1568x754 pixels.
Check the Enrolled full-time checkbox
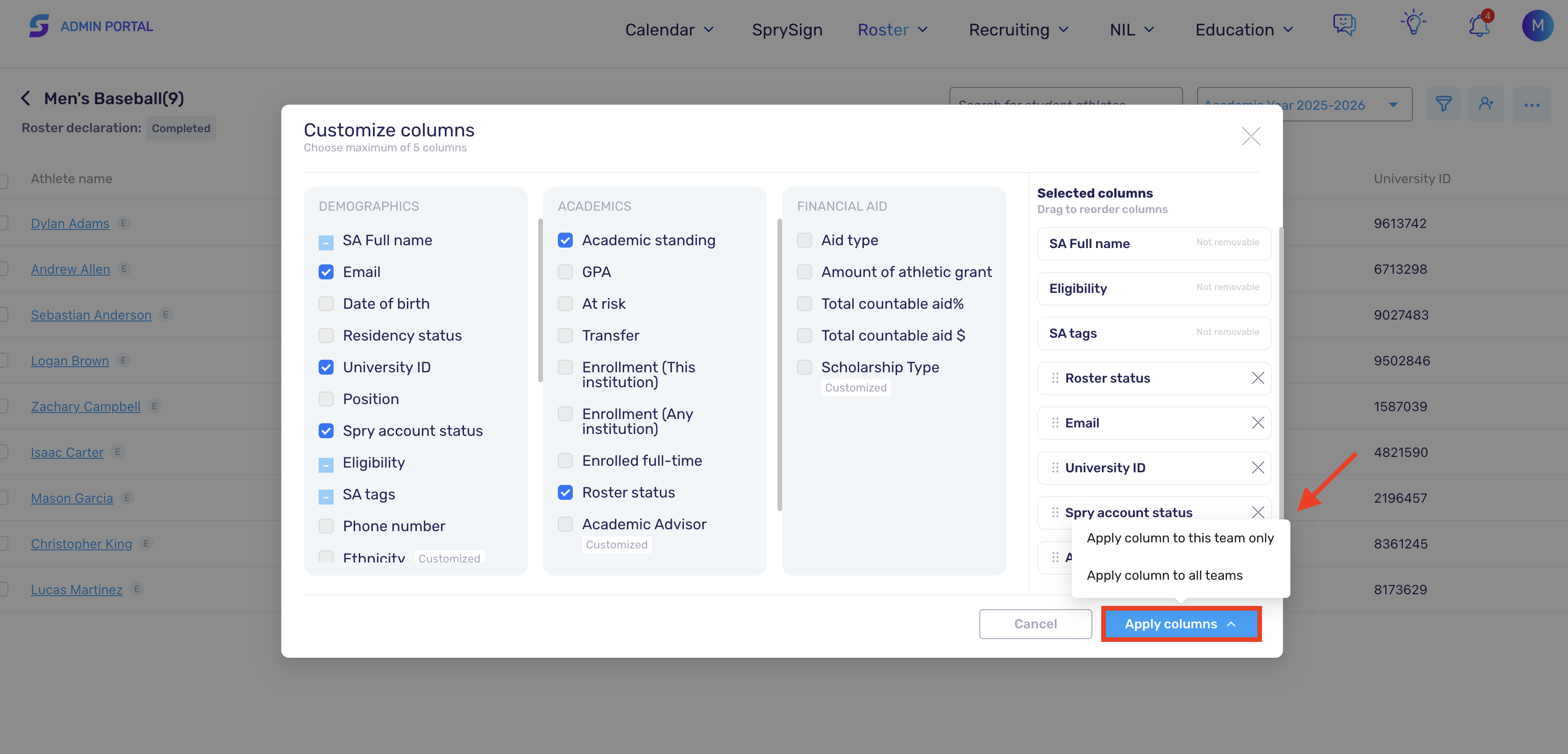coord(565,461)
